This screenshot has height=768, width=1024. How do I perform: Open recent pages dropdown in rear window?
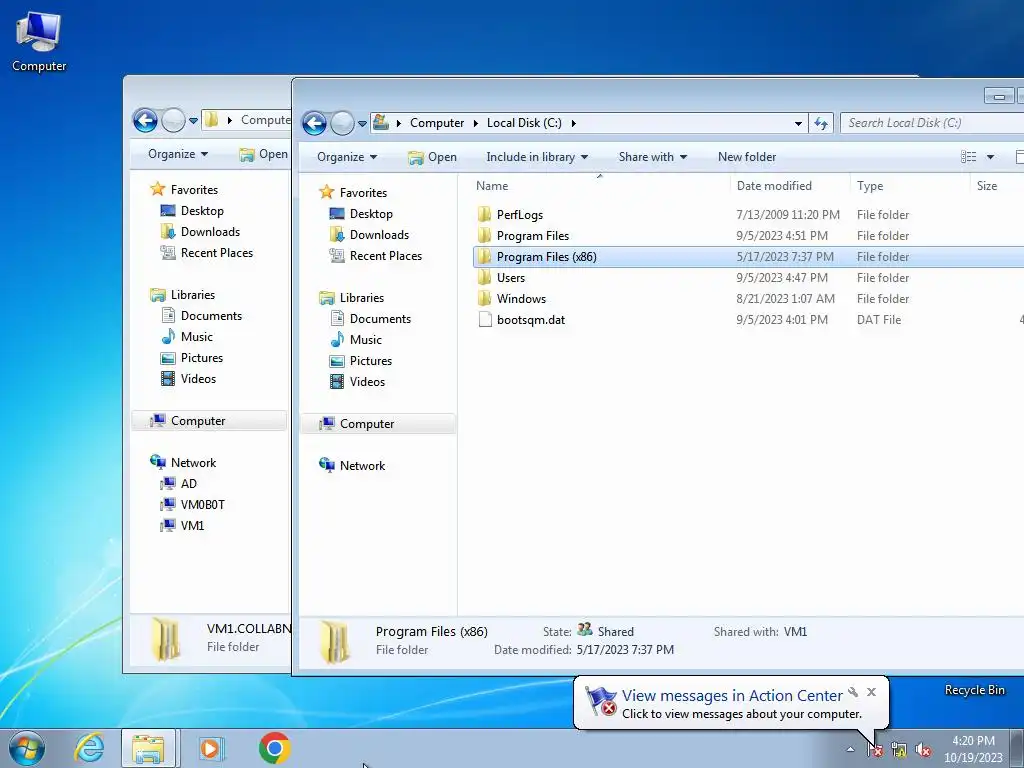tap(193, 120)
